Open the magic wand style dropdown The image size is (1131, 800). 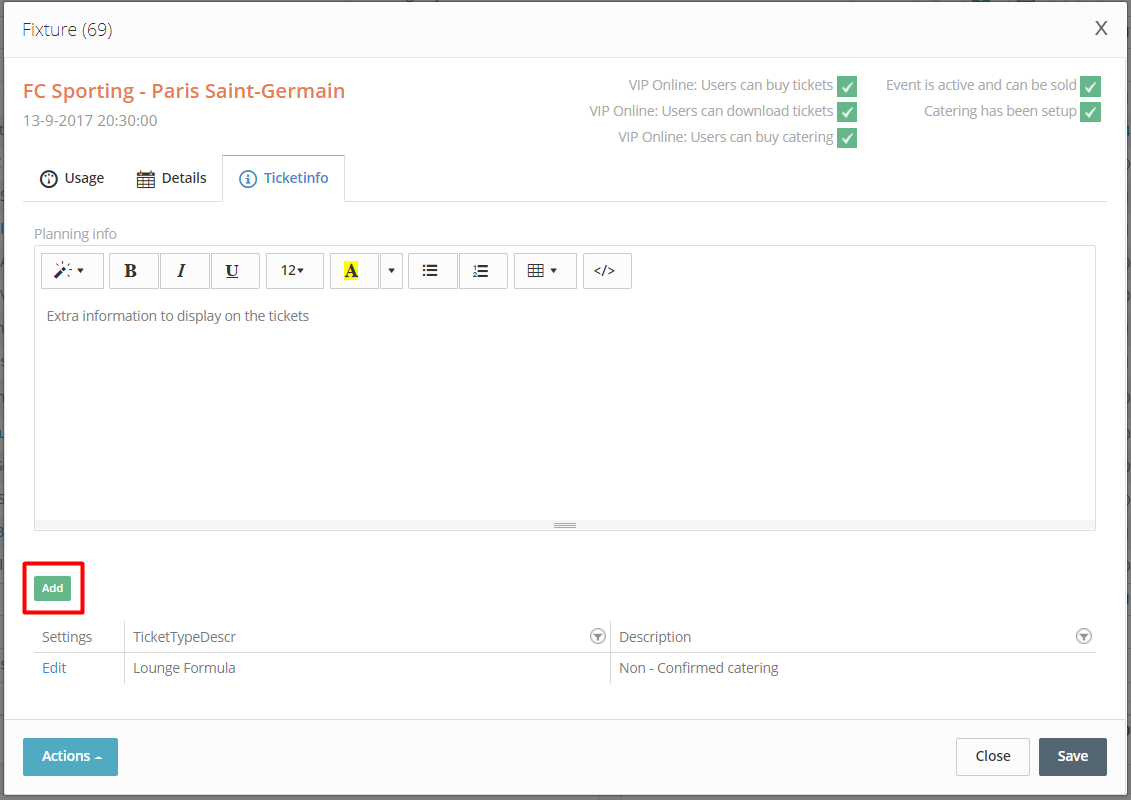[x=72, y=271]
